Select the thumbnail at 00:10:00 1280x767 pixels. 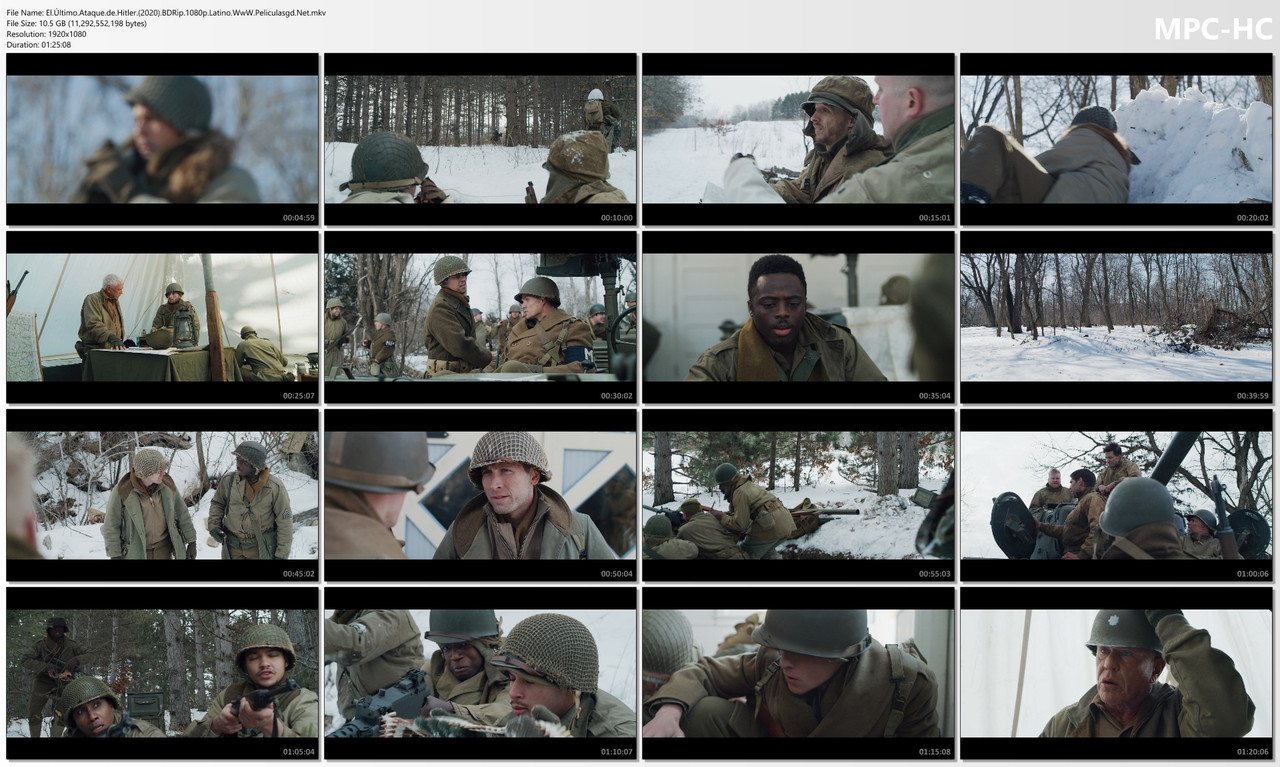pos(480,139)
